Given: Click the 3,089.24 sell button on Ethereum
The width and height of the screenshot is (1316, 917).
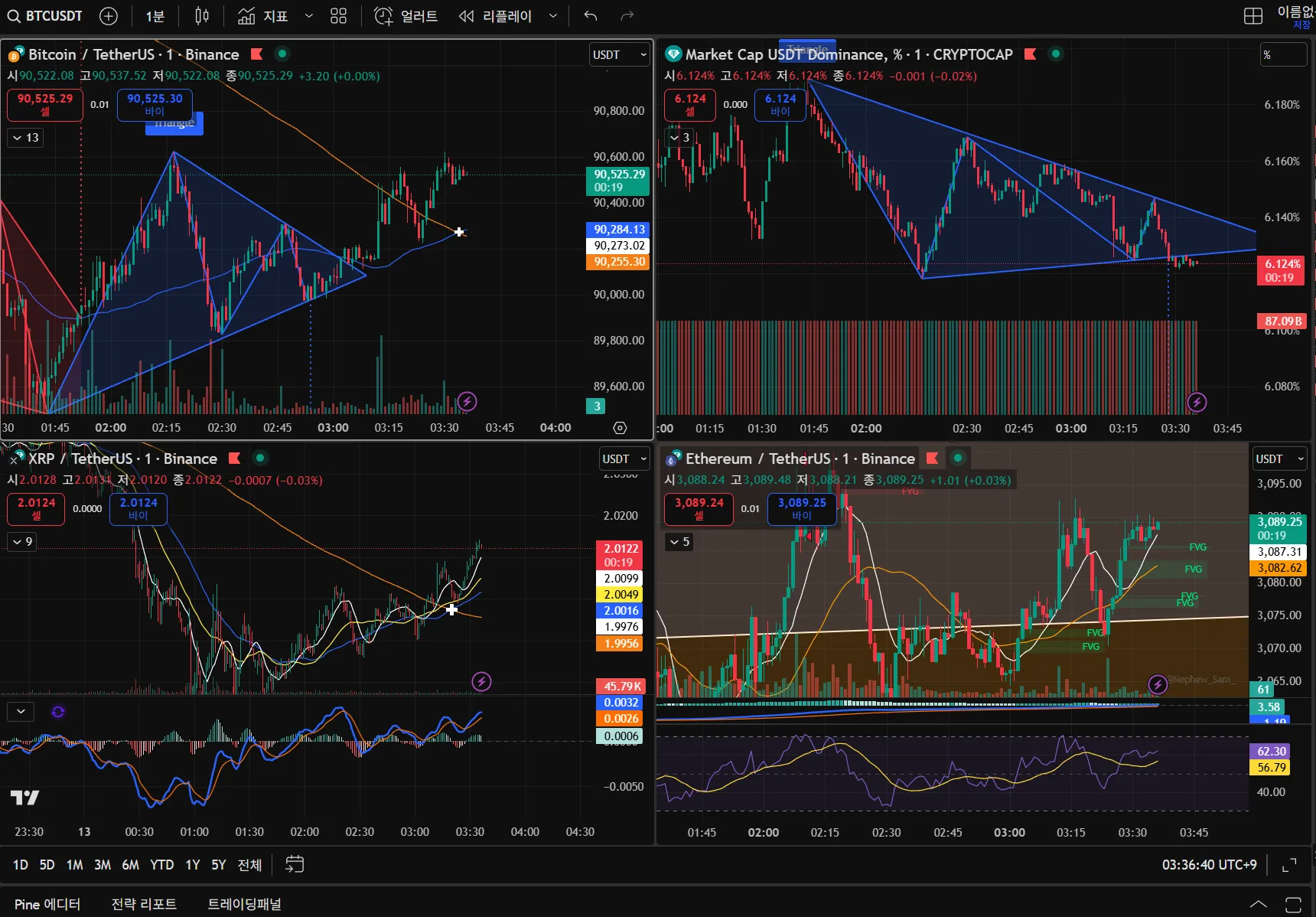Looking at the screenshot, I should pyautogui.click(x=699, y=509).
